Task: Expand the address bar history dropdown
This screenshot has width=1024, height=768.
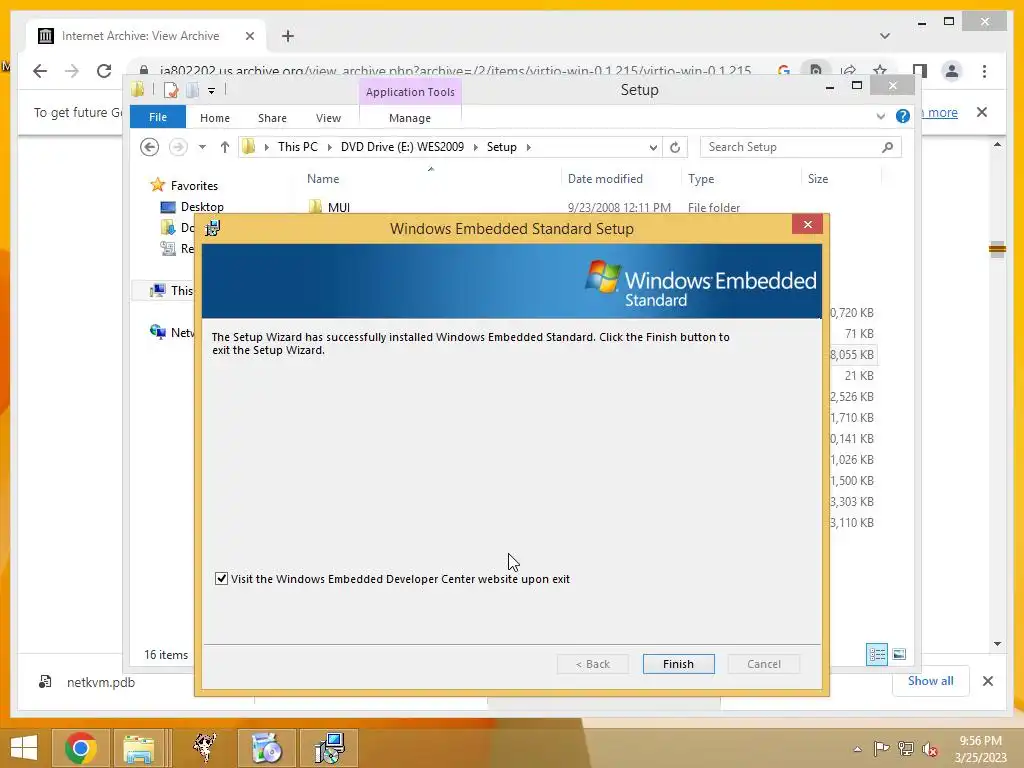Action: tap(653, 148)
